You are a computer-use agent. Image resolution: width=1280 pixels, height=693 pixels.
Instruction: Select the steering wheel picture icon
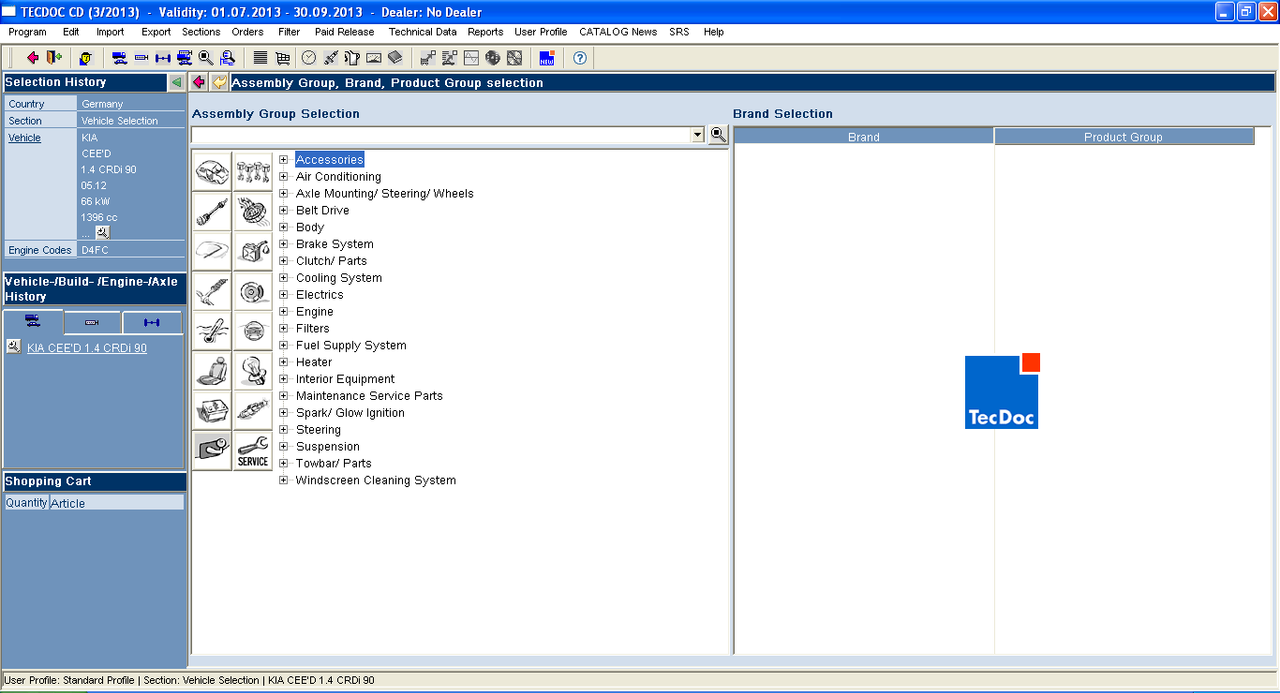click(x=253, y=331)
